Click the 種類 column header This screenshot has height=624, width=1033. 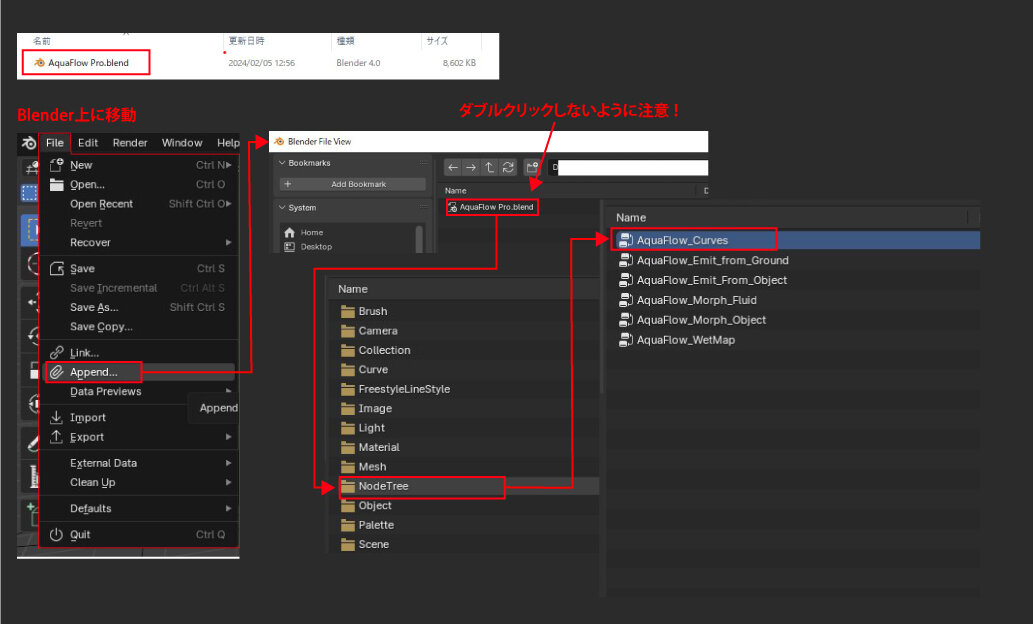click(345, 41)
